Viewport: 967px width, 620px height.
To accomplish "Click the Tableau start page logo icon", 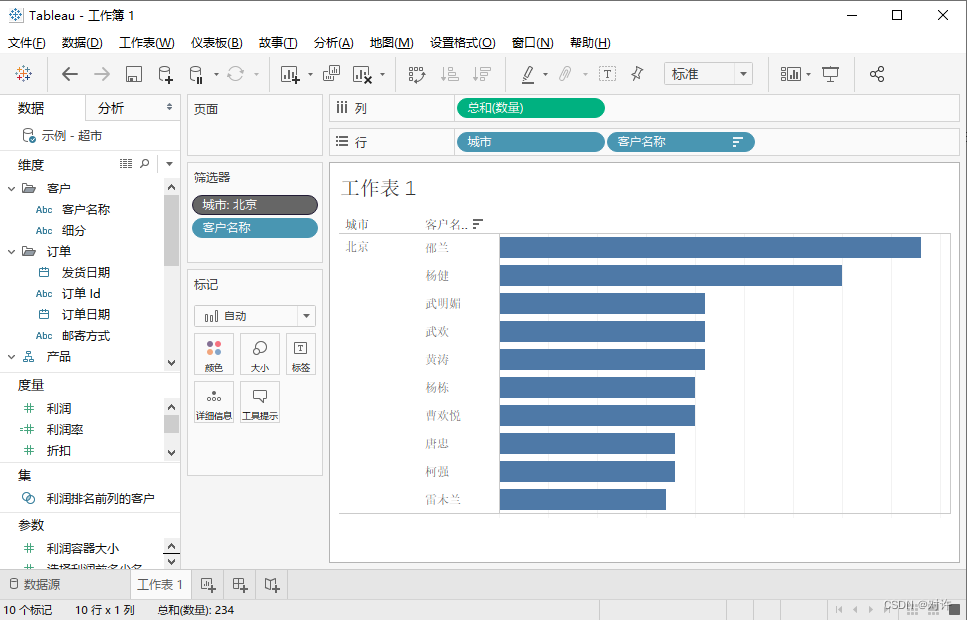I will click(x=23, y=74).
